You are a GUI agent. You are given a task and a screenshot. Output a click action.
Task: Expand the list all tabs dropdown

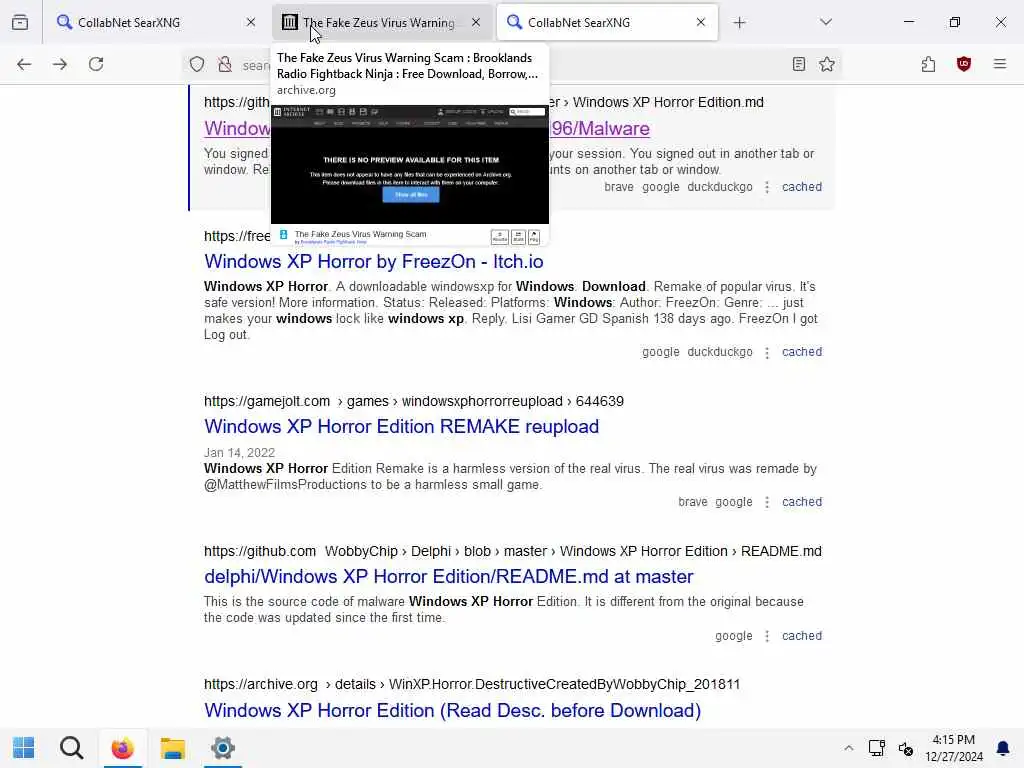(x=825, y=22)
